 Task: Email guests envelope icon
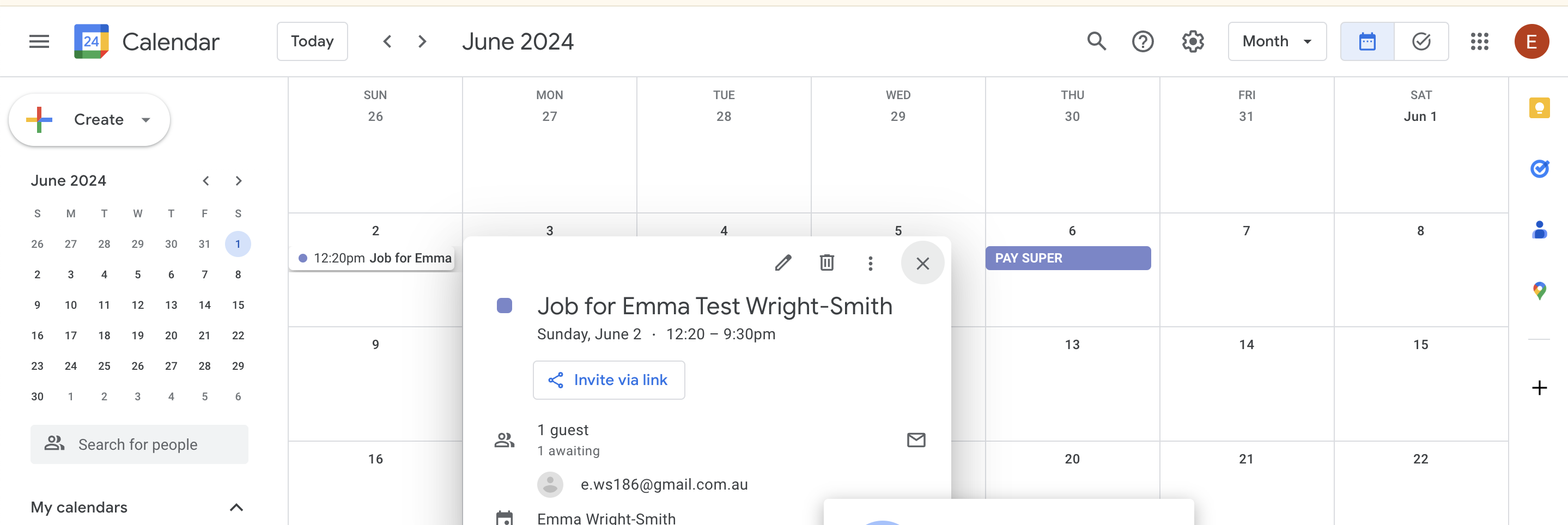(915, 439)
